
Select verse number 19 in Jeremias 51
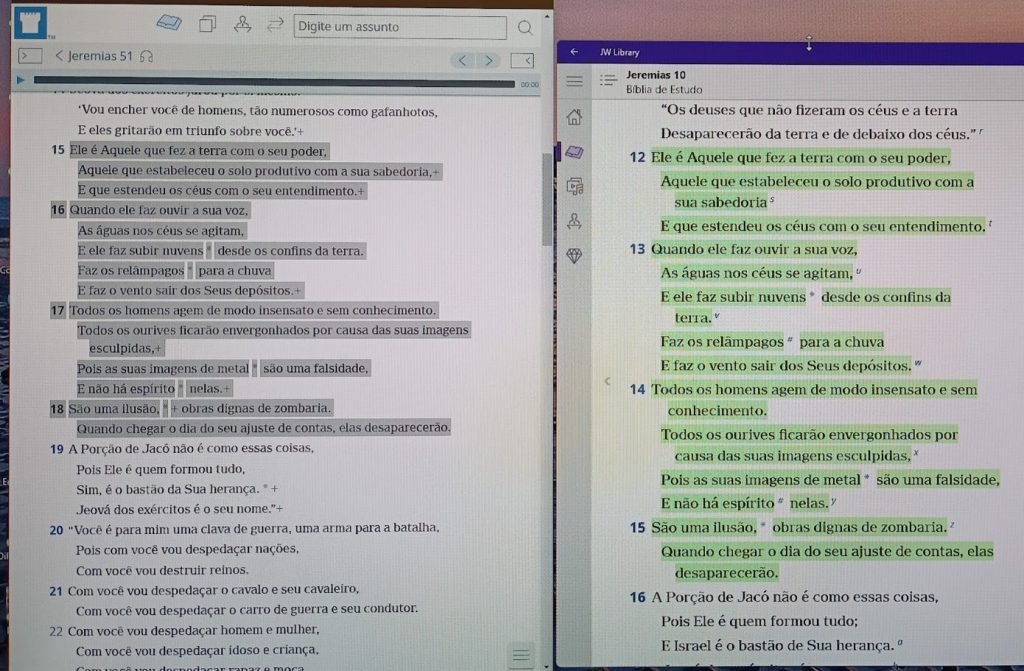click(57, 449)
